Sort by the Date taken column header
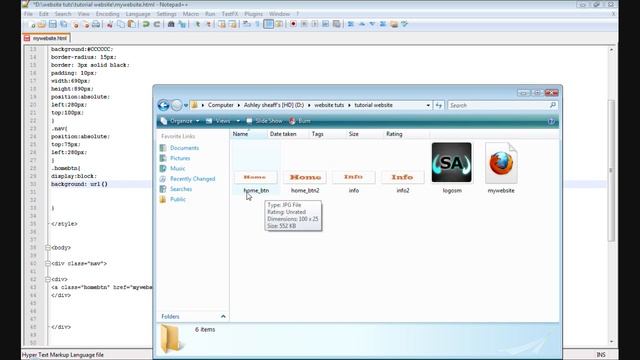The height and width of the screenshot is (360, 640). pyautogui.click(x=283, y=134)
